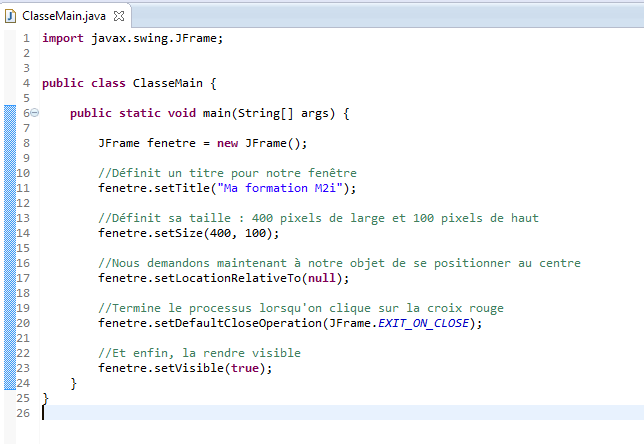Click line number 14 in the gutter
644x444 pixels.
coord(24,233)
